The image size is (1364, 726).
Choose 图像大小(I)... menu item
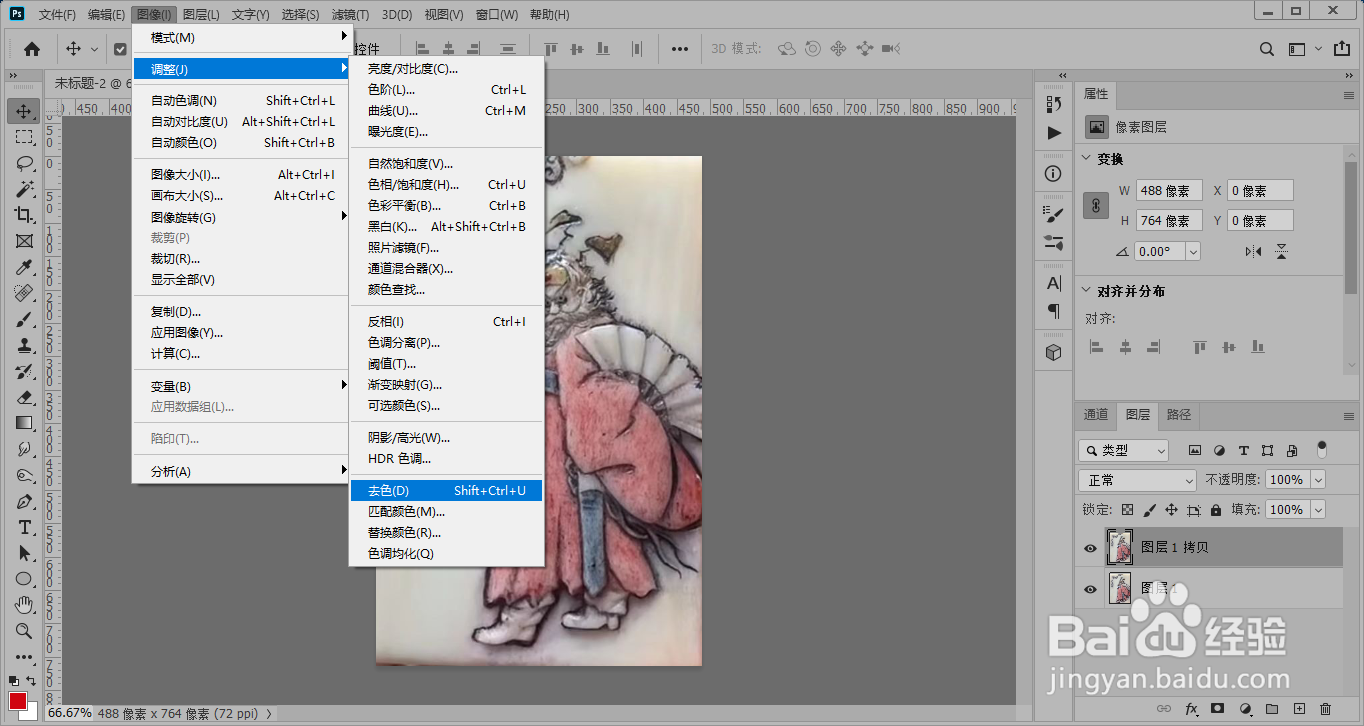242,174
